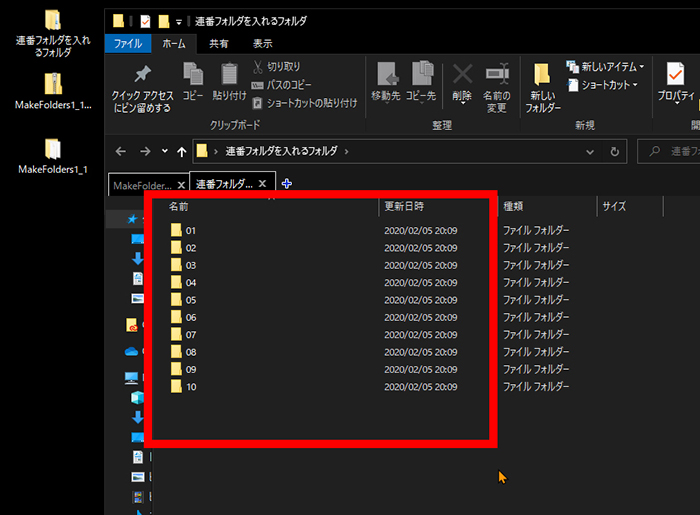Expand the ショートカット dropdown
The height and width of the screenshot is (515, 700).
point(602,85)
